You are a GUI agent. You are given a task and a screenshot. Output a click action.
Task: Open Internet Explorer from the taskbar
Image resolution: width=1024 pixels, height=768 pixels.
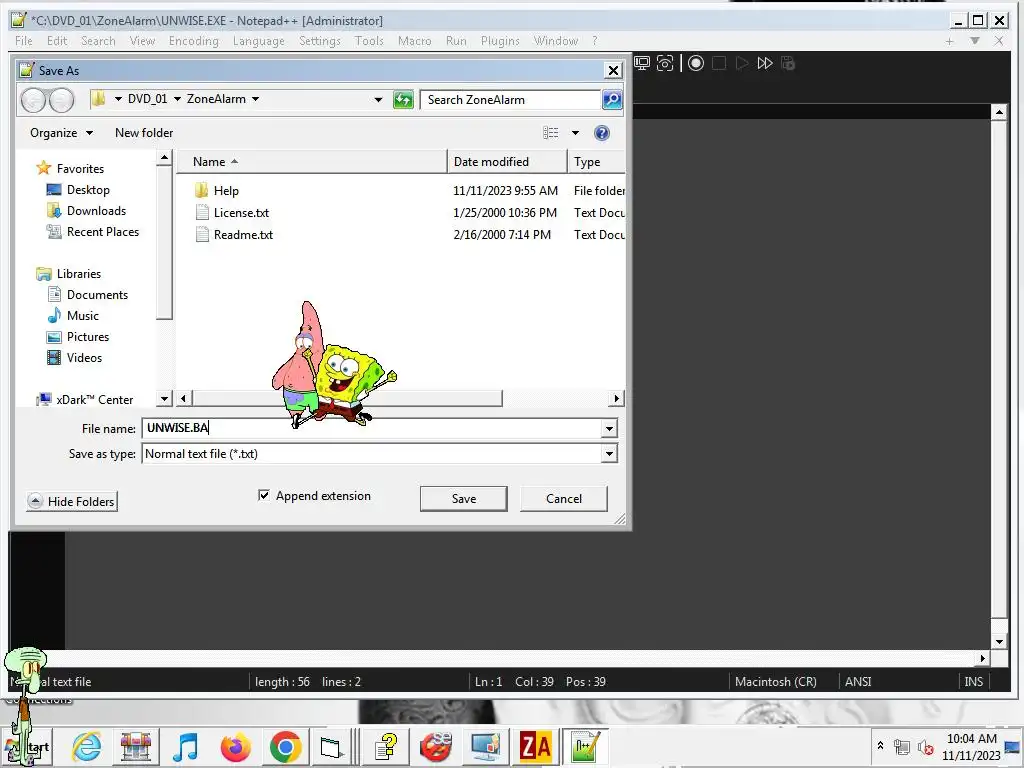(87, 746)
